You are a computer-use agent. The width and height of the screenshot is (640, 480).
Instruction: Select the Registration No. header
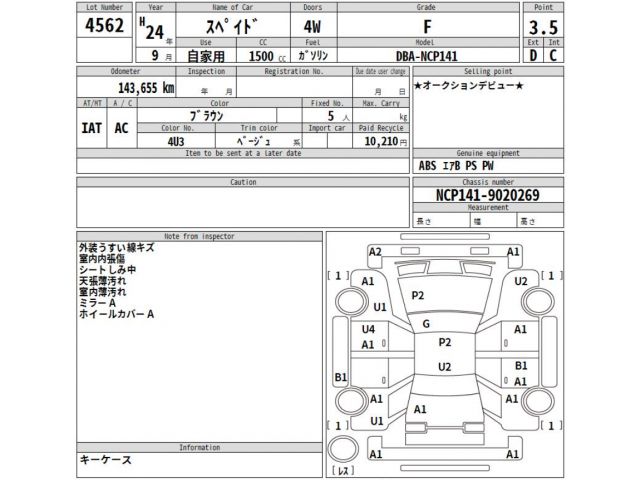pos(294,71)
